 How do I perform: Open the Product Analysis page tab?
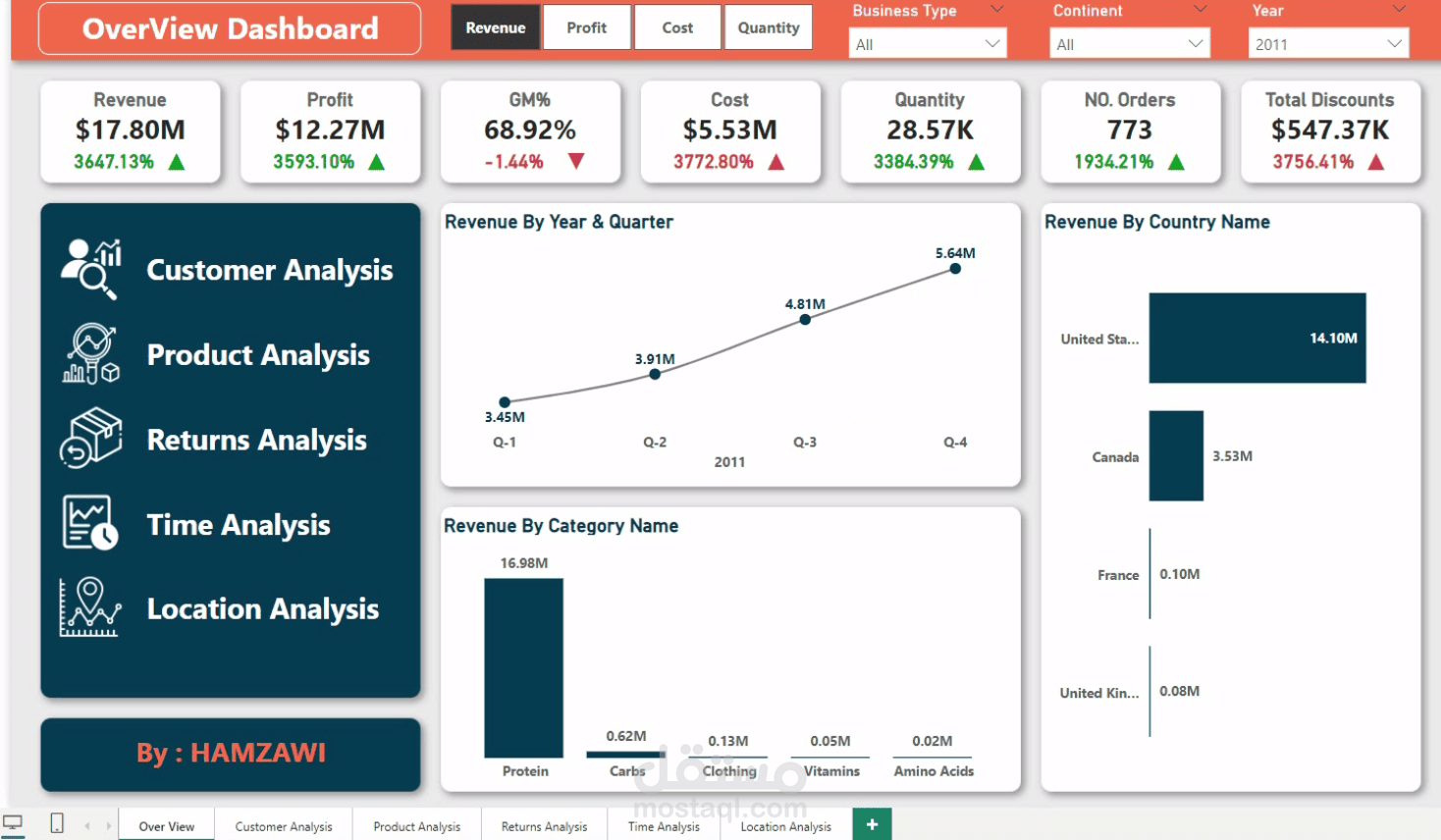tap(416, 826)
